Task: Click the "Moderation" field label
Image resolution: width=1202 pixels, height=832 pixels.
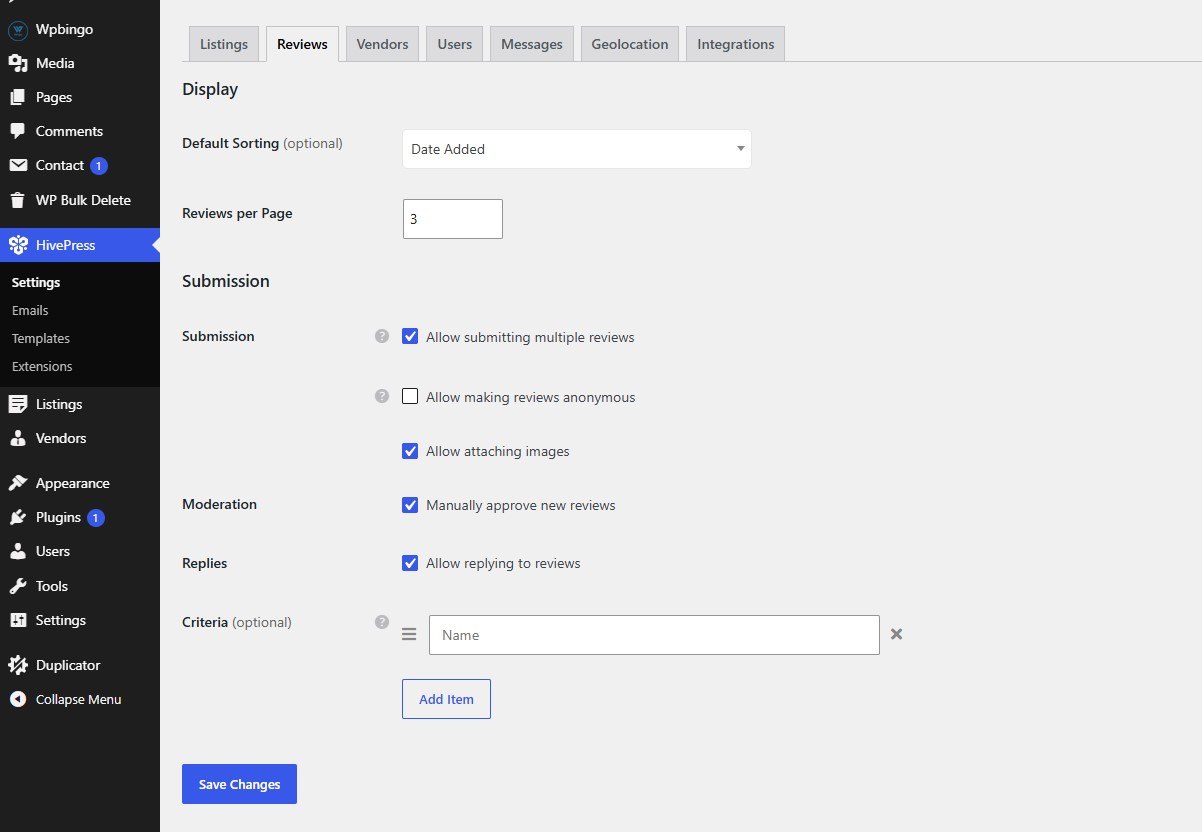Action: pyautogui.click(x=219, y=504)
